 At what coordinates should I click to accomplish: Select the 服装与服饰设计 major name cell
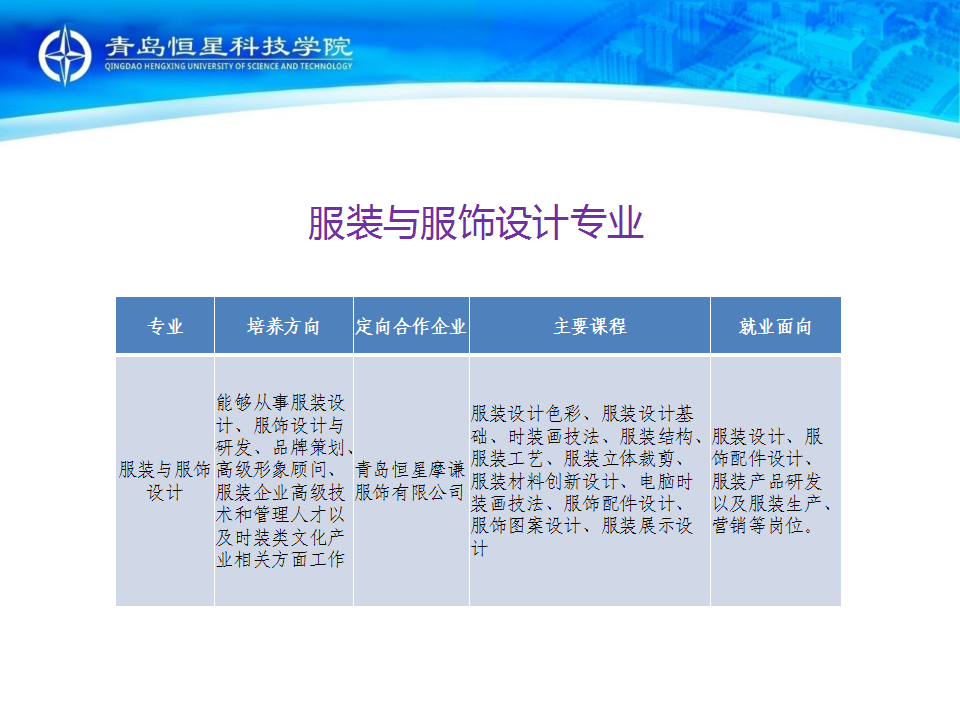click(165, 480)
